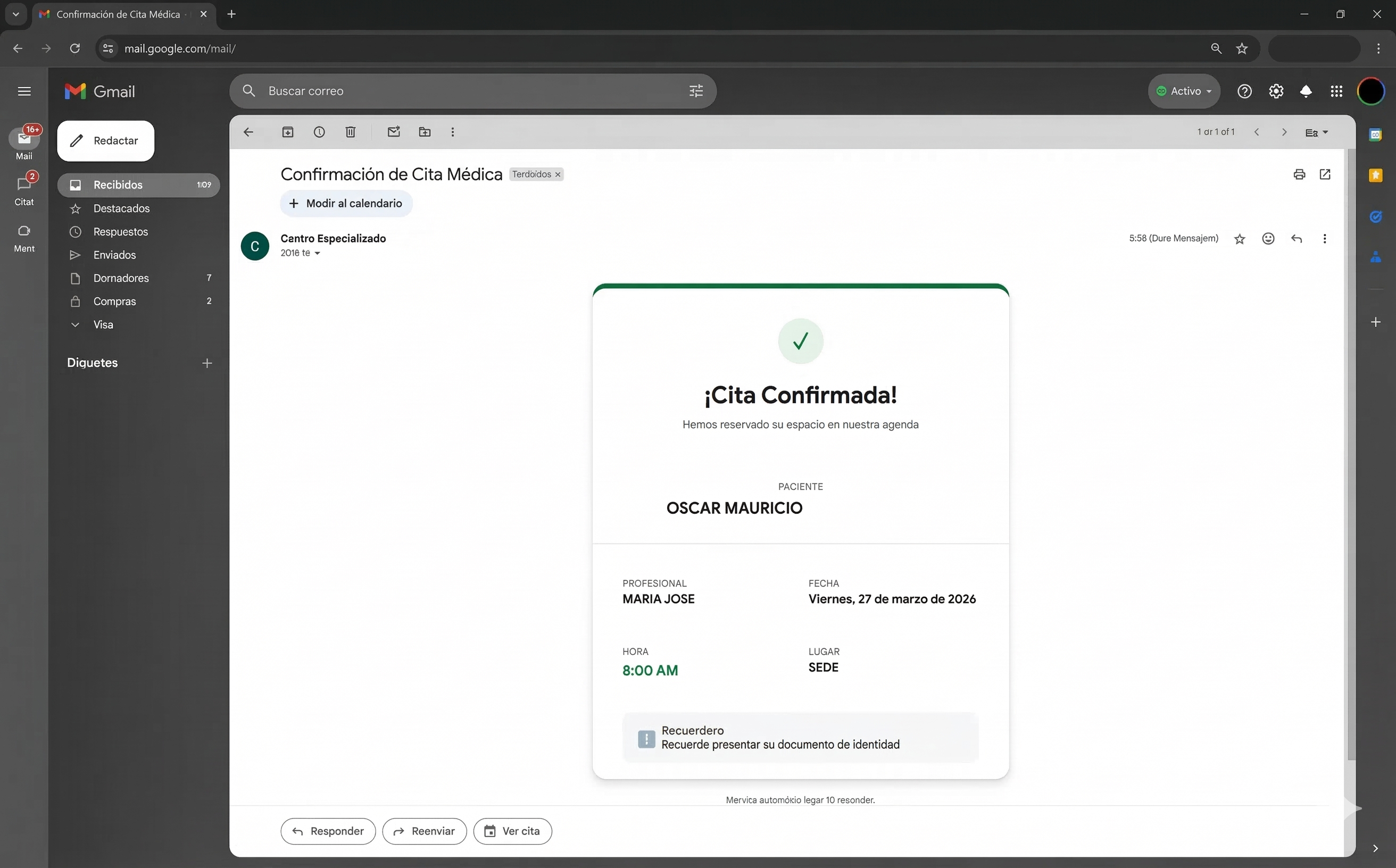Toggle the main menu hamburger
The width and height of the screenshot is (1396, 868).
24,91
